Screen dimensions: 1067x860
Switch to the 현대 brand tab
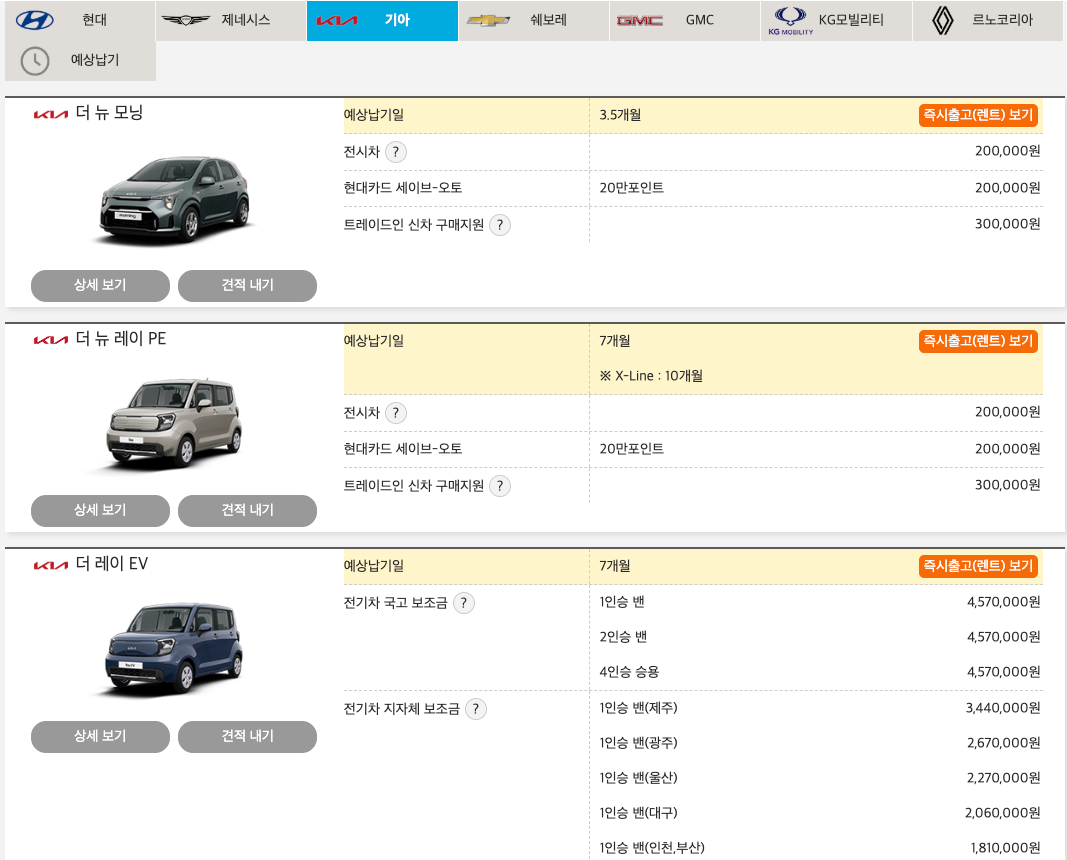(80, 20)
